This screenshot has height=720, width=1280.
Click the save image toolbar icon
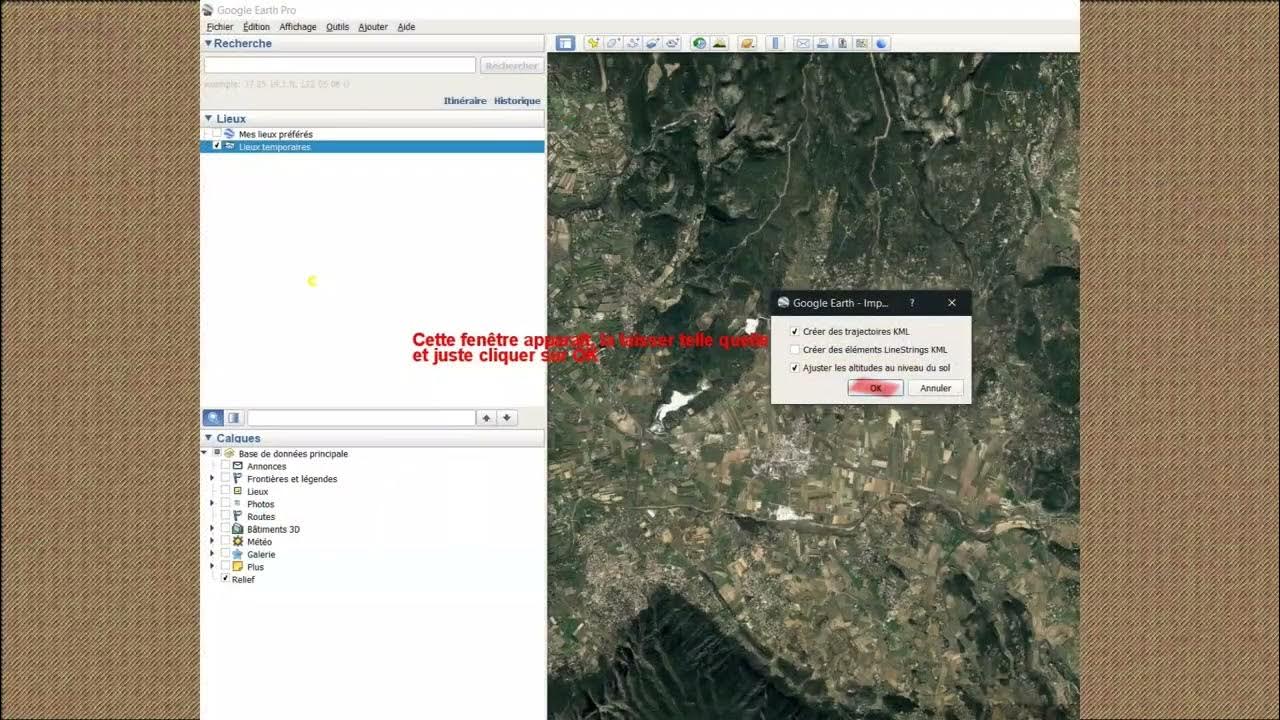[x=842, y=43]
